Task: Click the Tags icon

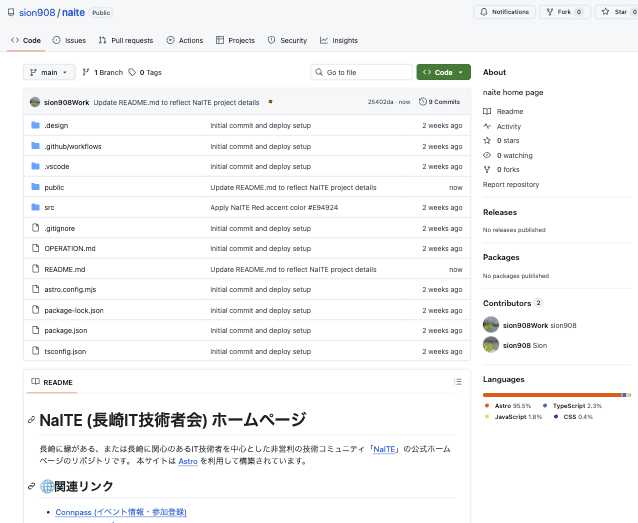Action: [132, 72]
